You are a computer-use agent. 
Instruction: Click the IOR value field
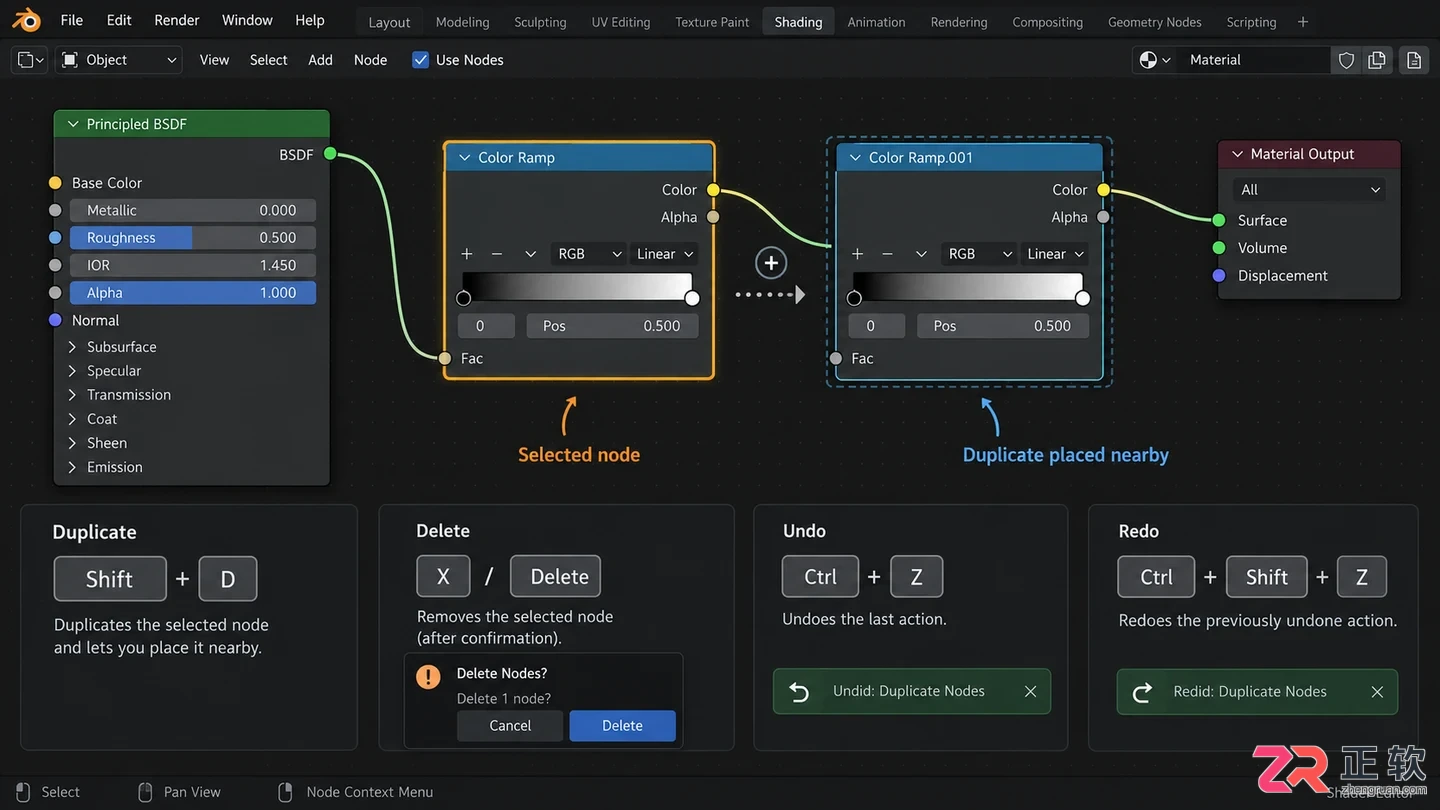(193, 265)
